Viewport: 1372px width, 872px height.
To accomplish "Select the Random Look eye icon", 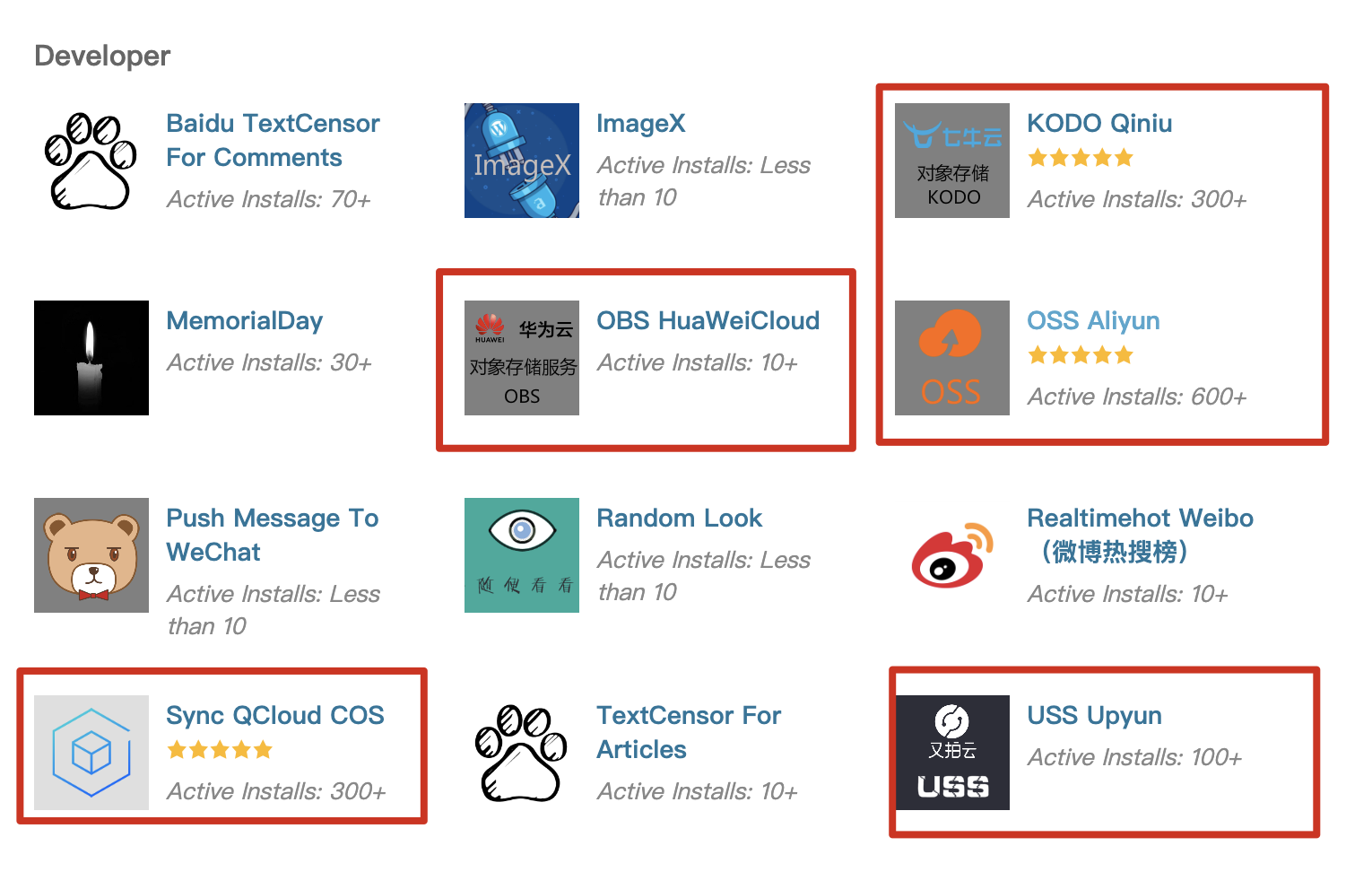I will [521, 555].
